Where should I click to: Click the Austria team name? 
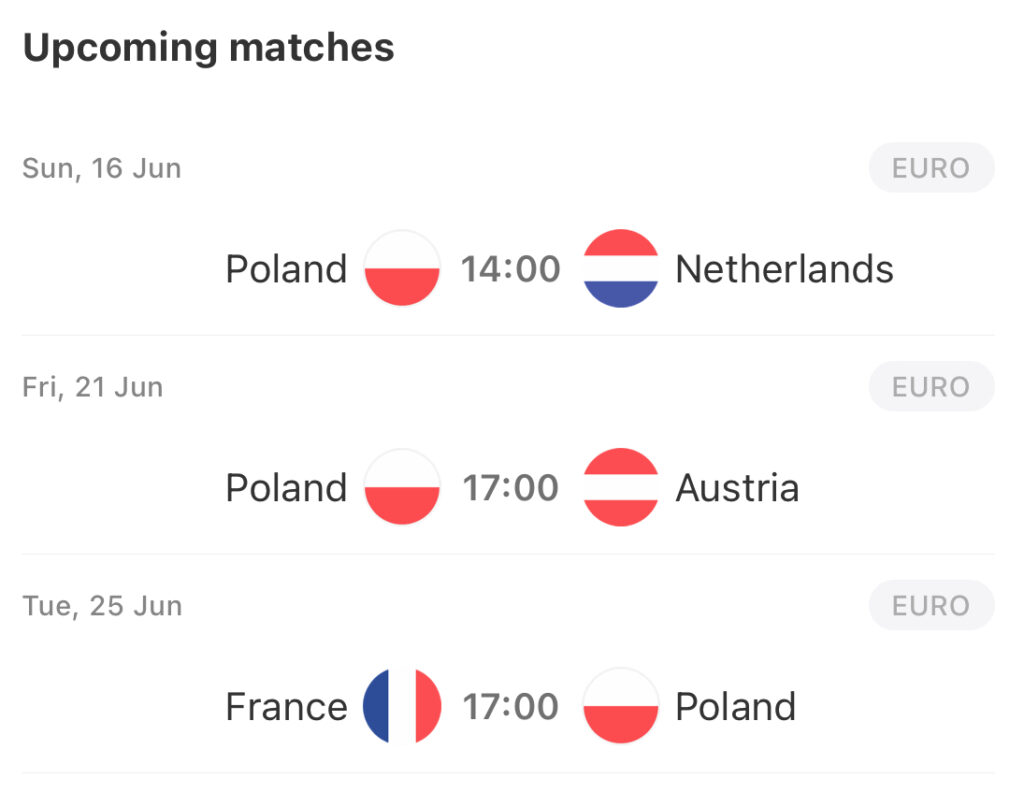737,487
